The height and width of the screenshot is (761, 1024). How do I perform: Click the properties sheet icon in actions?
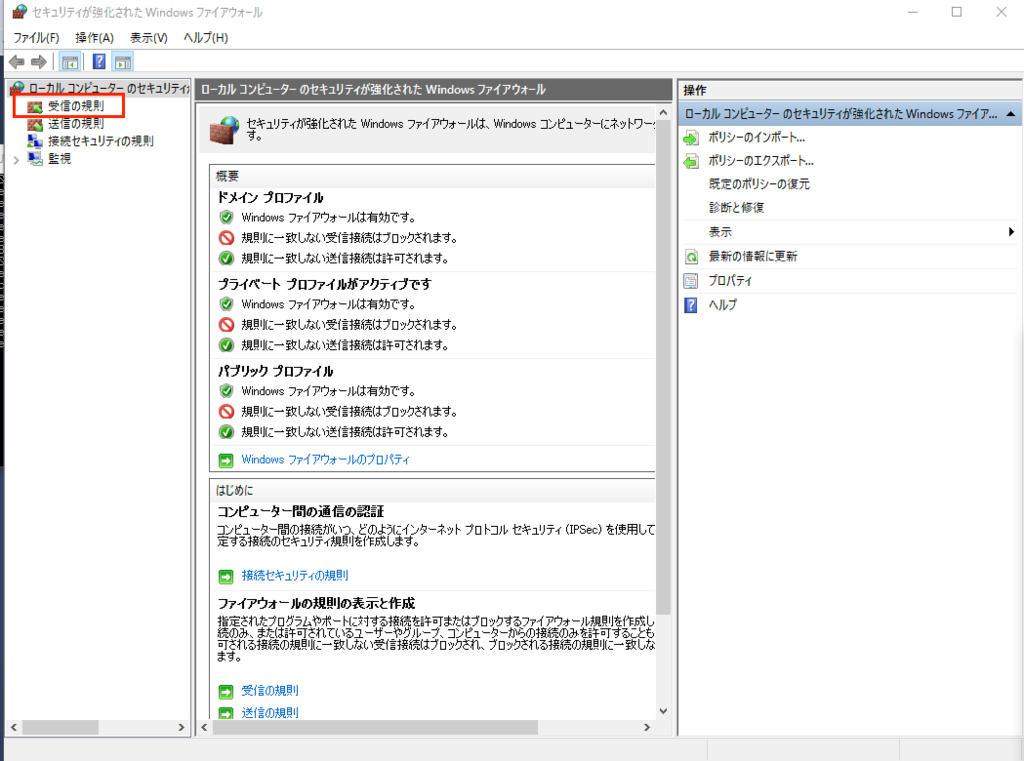(691, 282)
